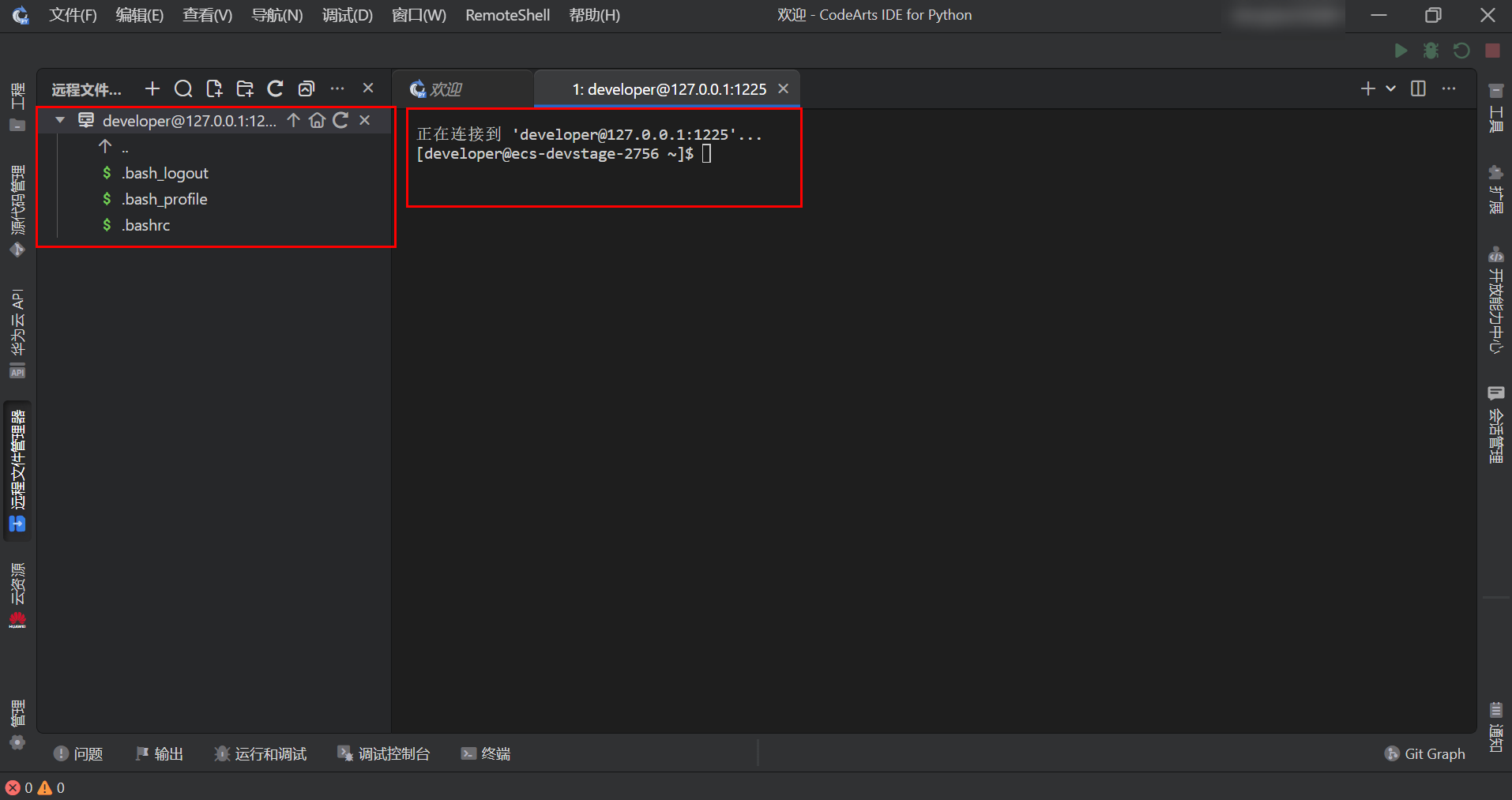Open the 问题 bottom panel
1512x800 pixels.
coord(78,753)
